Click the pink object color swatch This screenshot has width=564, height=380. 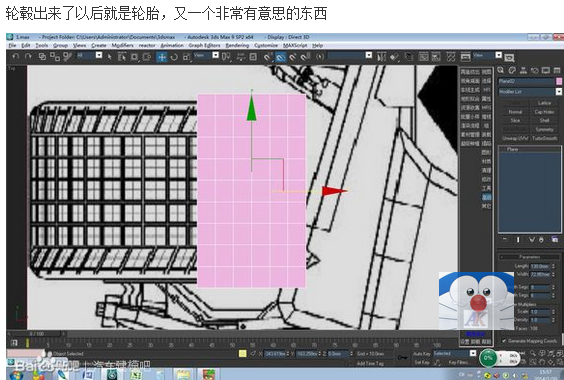coord(559,81)
